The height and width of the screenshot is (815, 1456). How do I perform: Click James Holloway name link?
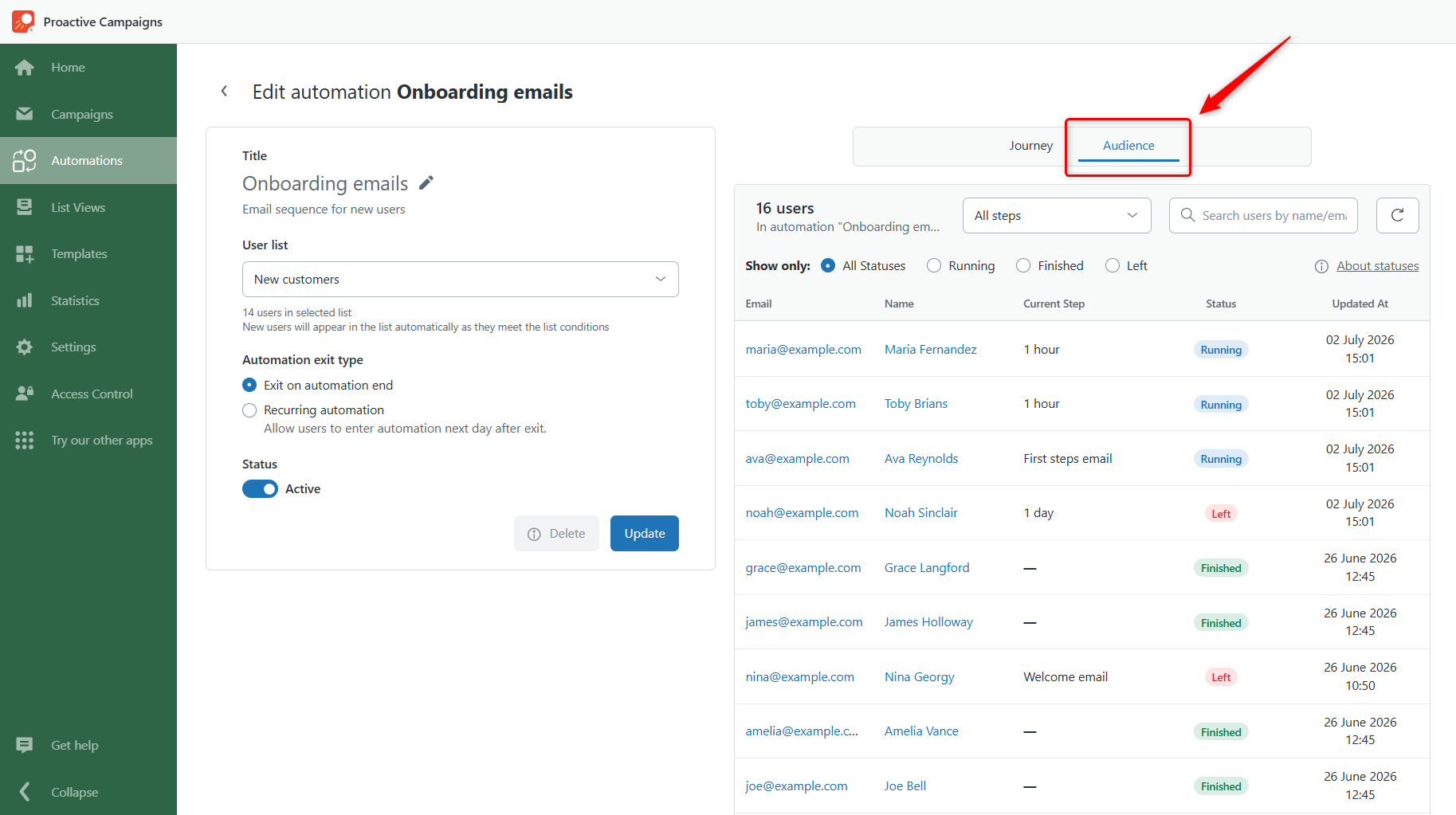(x=928, y=622)
